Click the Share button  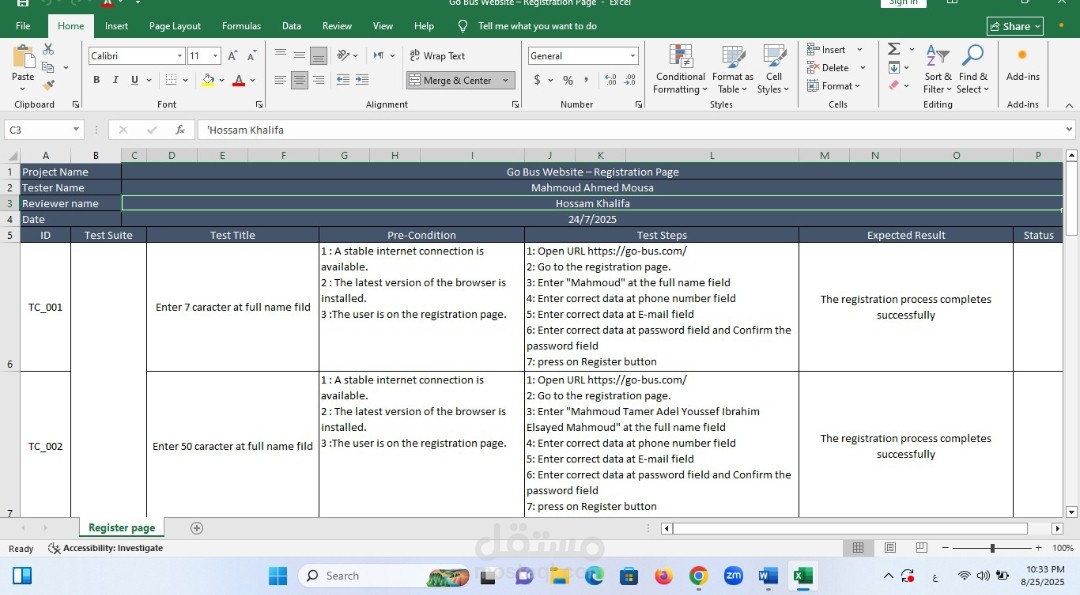coord(1014,26)
